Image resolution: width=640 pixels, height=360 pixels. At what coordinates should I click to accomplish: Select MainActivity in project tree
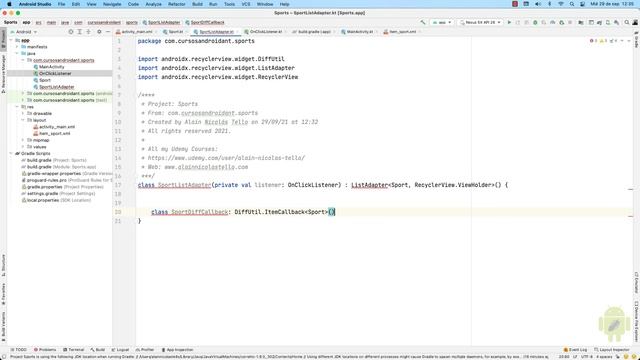[51, 67]
